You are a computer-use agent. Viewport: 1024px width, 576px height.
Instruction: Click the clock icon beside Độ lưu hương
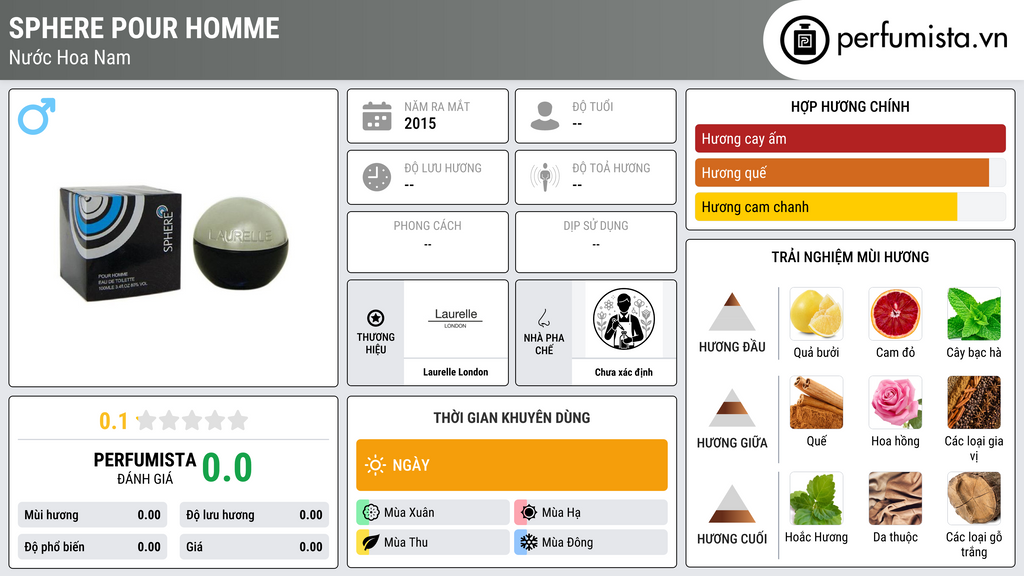(x=377, y=177)
